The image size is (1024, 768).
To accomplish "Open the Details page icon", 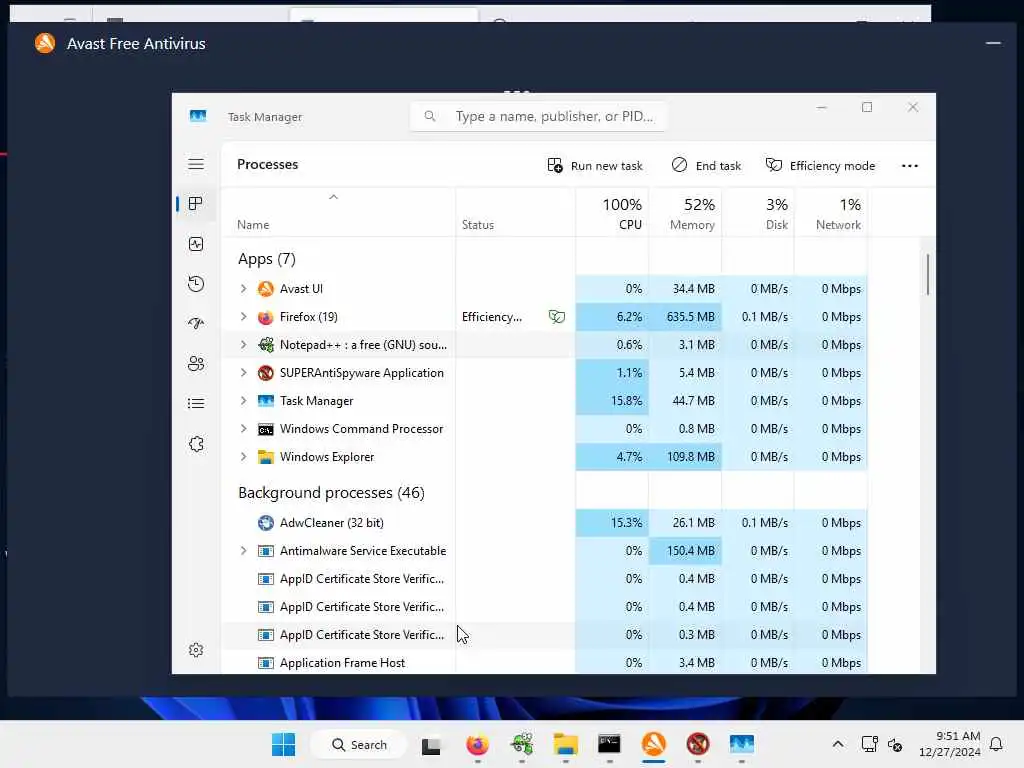I will 196,404.
